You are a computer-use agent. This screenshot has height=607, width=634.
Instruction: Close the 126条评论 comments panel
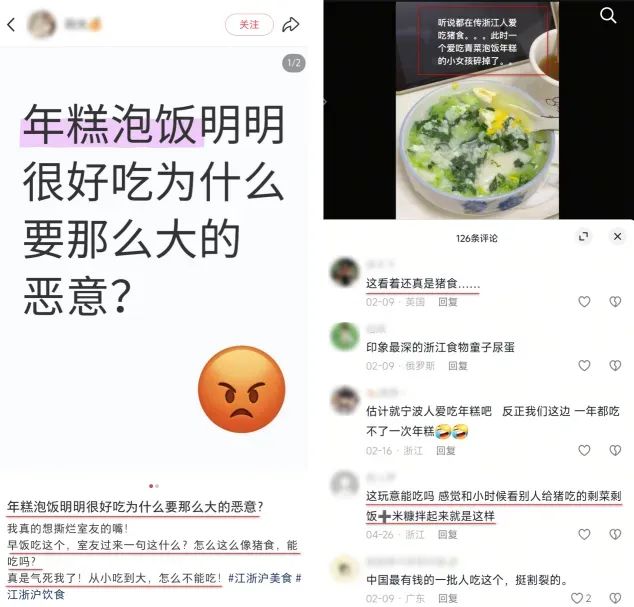(617, 237)
